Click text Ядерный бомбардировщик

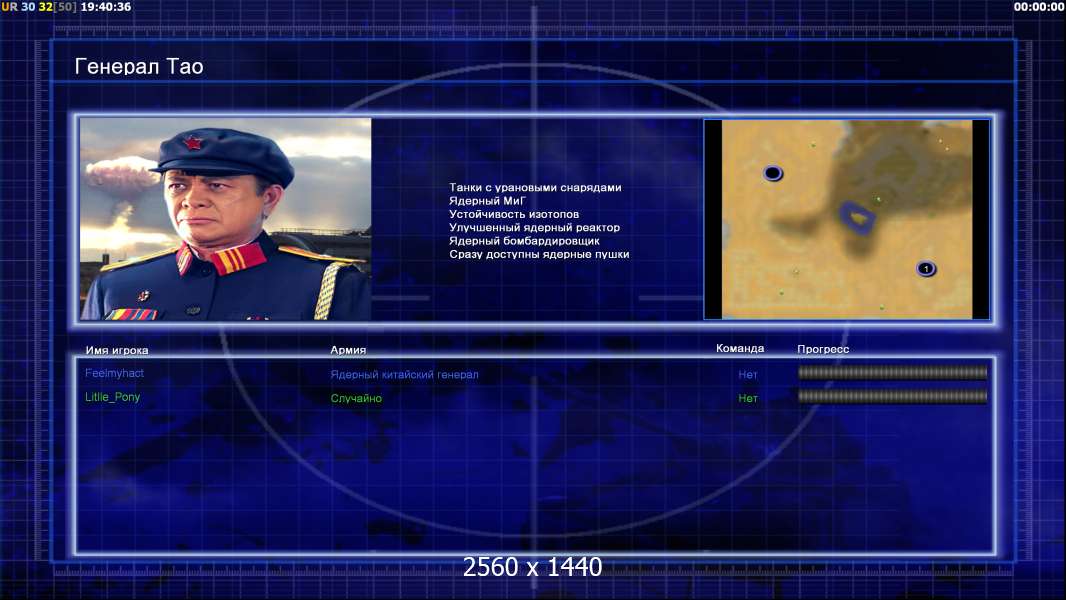click(524, 241)
